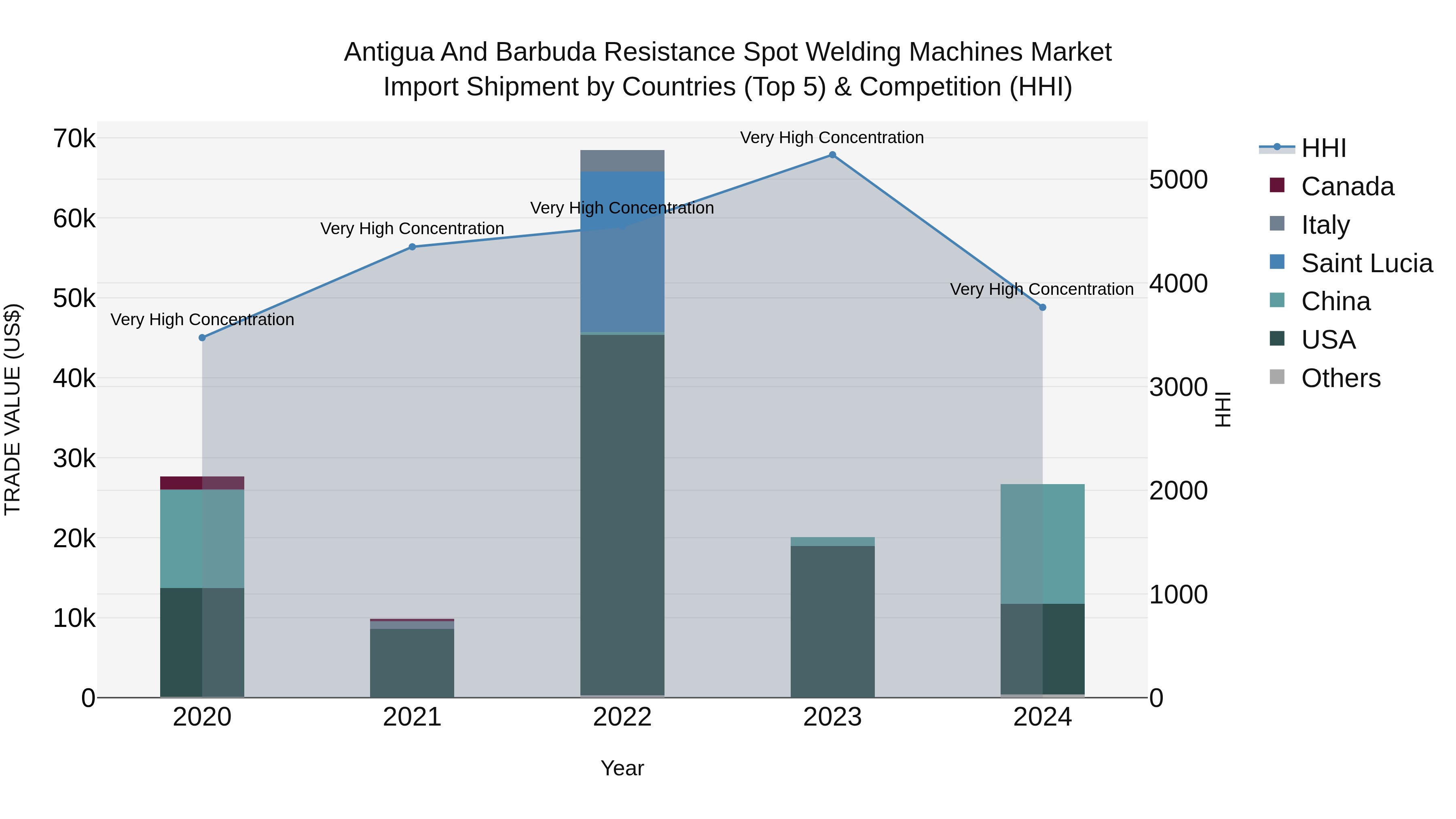Click the 1000 HHI axis tick

pos(1179,595)
